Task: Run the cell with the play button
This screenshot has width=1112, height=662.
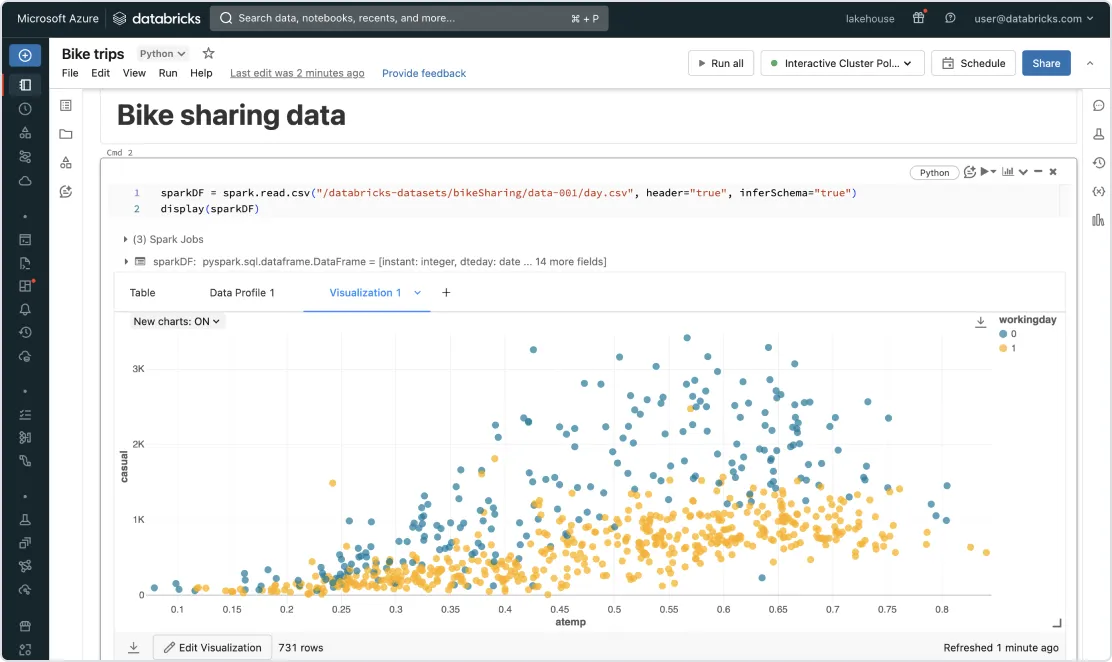Action: (984, 172)
